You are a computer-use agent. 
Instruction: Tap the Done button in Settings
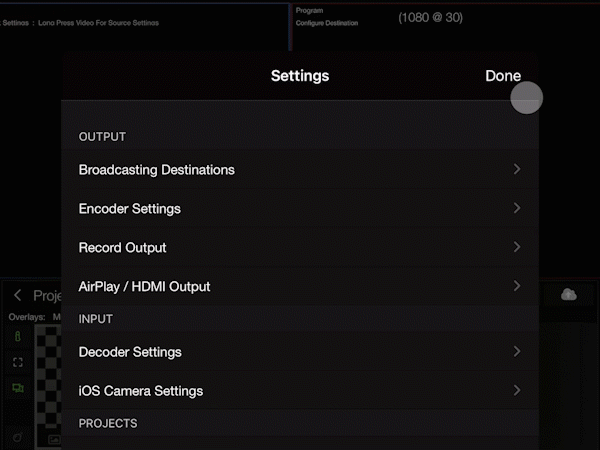coord(502,76)
